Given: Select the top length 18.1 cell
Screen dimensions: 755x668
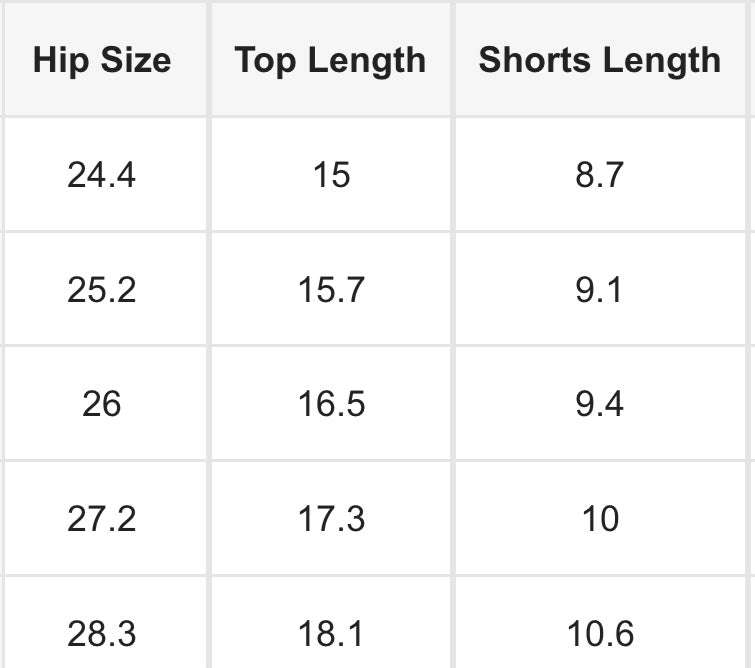Looking at the screenshot, I should point(331,633).
